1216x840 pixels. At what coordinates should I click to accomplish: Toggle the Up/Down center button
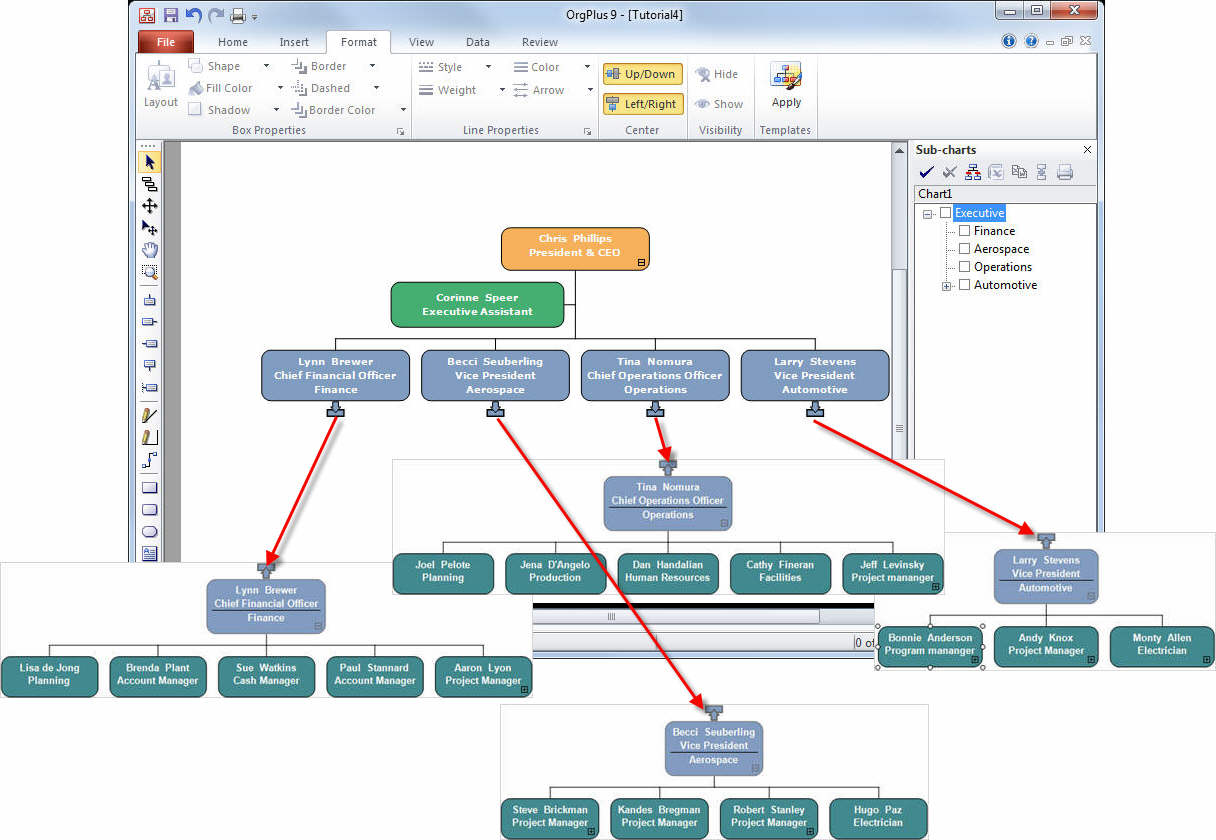[x=642, y=74]
